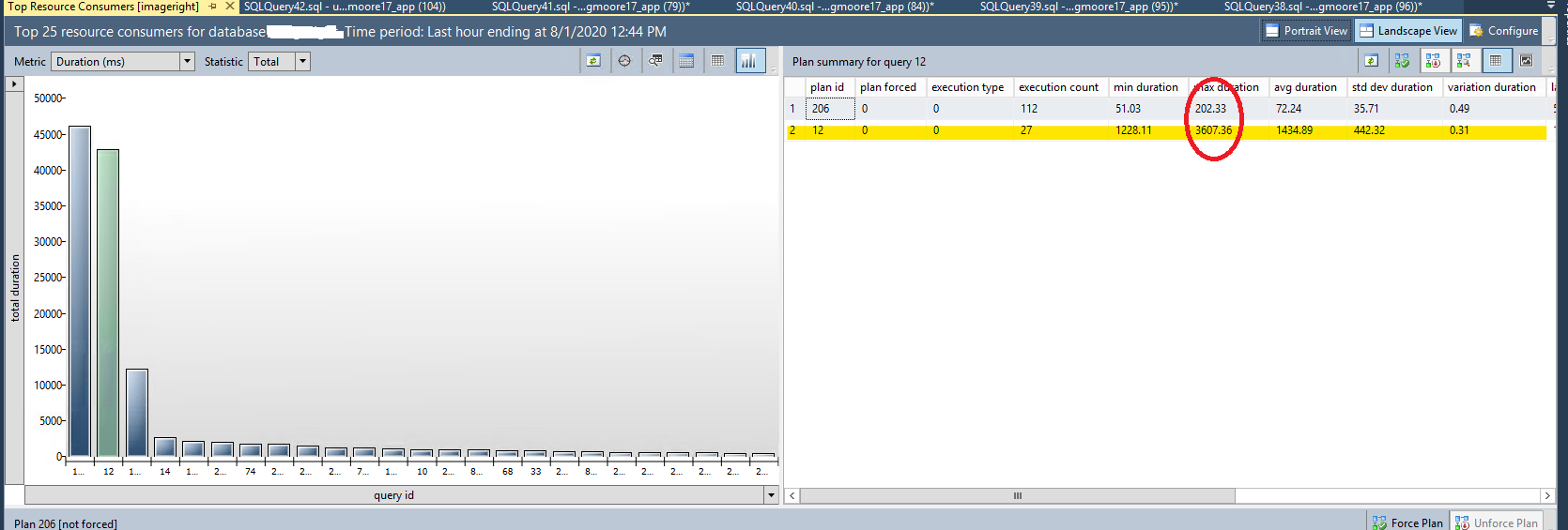Sort by std dev duration column header

coord(1394,87)
